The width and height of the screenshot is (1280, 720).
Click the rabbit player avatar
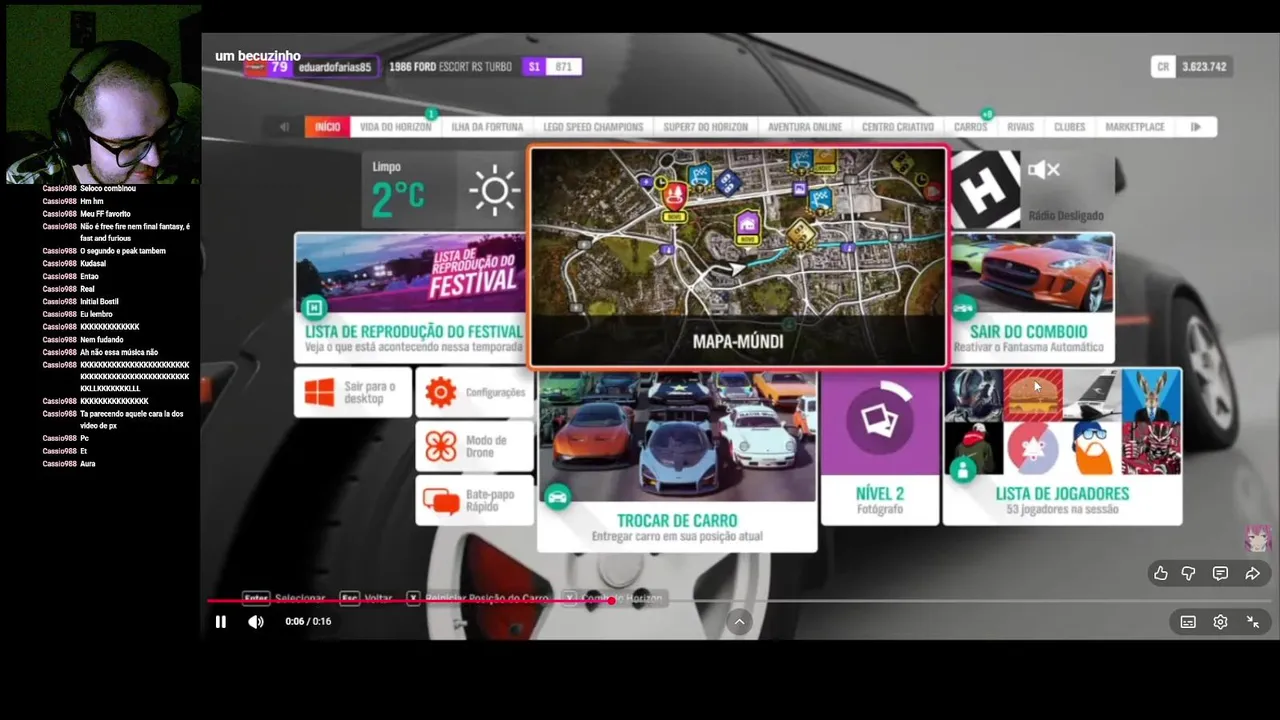[1151, 394]
